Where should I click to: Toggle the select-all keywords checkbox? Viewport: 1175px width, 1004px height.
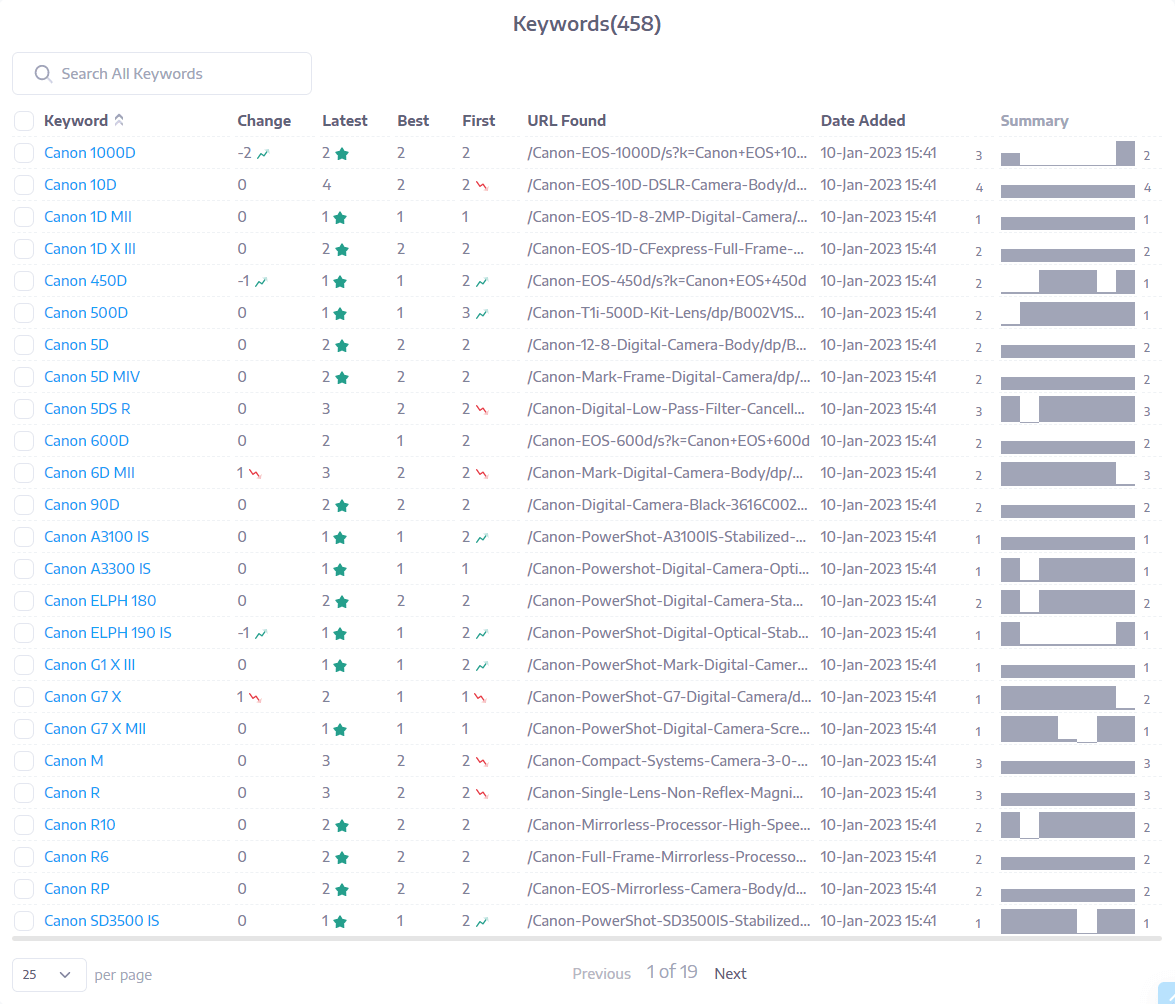24,121
